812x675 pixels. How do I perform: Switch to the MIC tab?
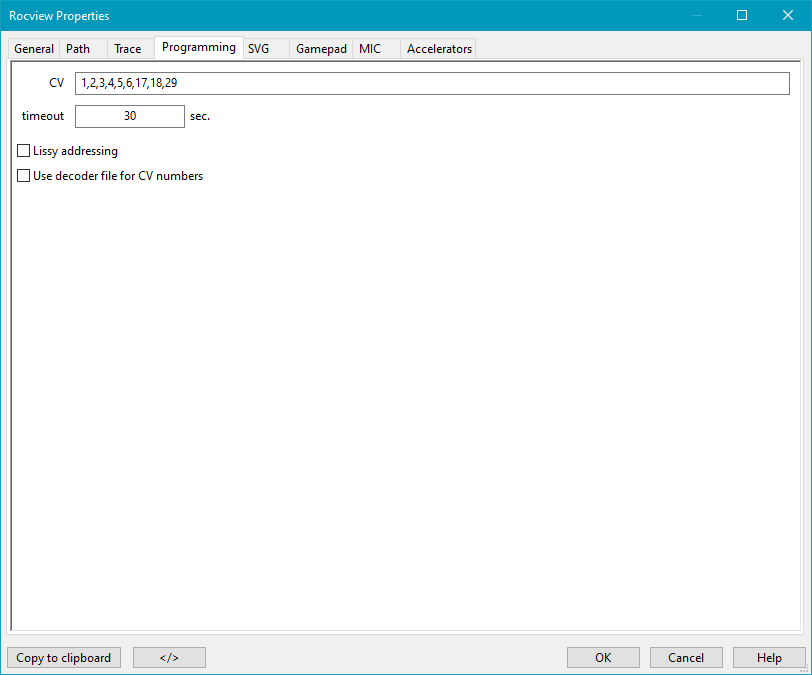(x=370, y=49)
